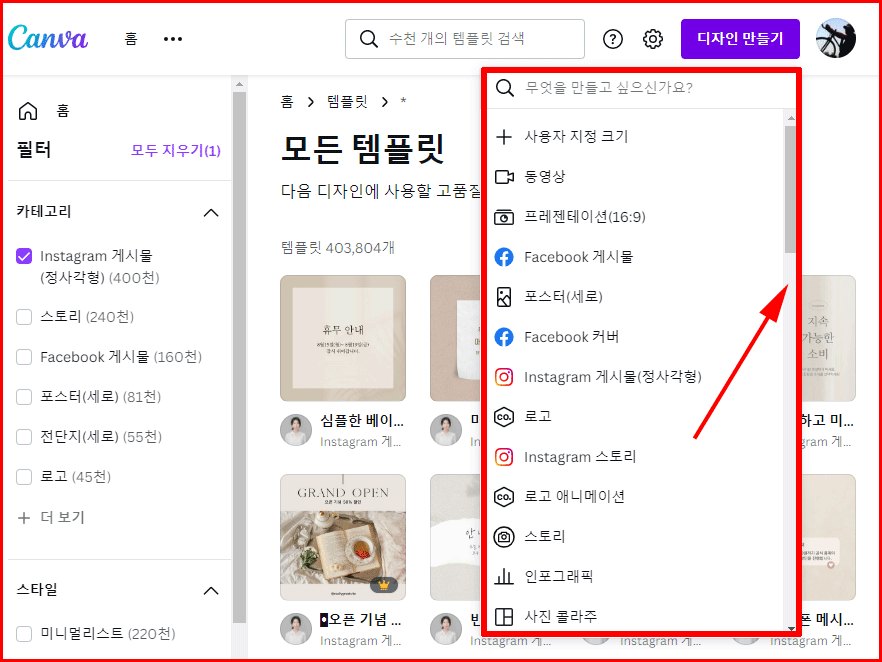Click Facebook icon beside Facebook 커버
Screen dimensions: 882x662
504,337
